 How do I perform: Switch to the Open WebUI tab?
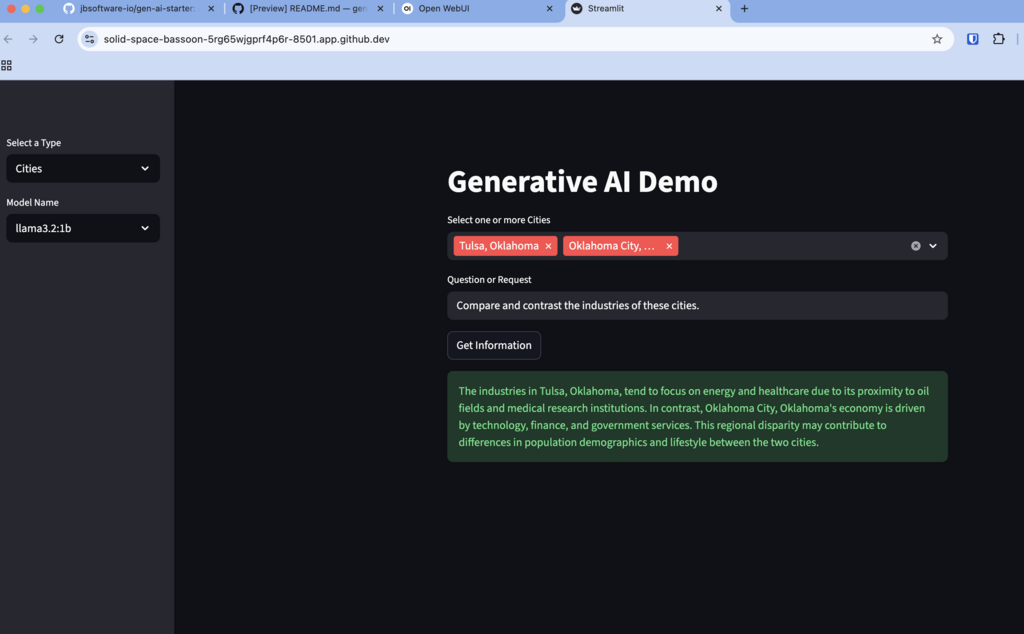tap(470, 9)
